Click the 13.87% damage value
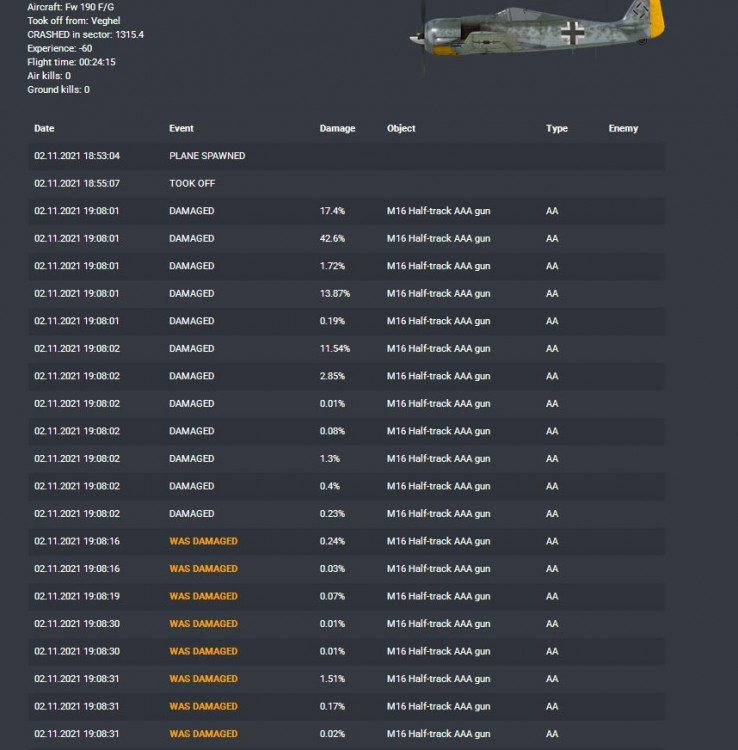Screen dimensions: 738x750 pos(335,294)
